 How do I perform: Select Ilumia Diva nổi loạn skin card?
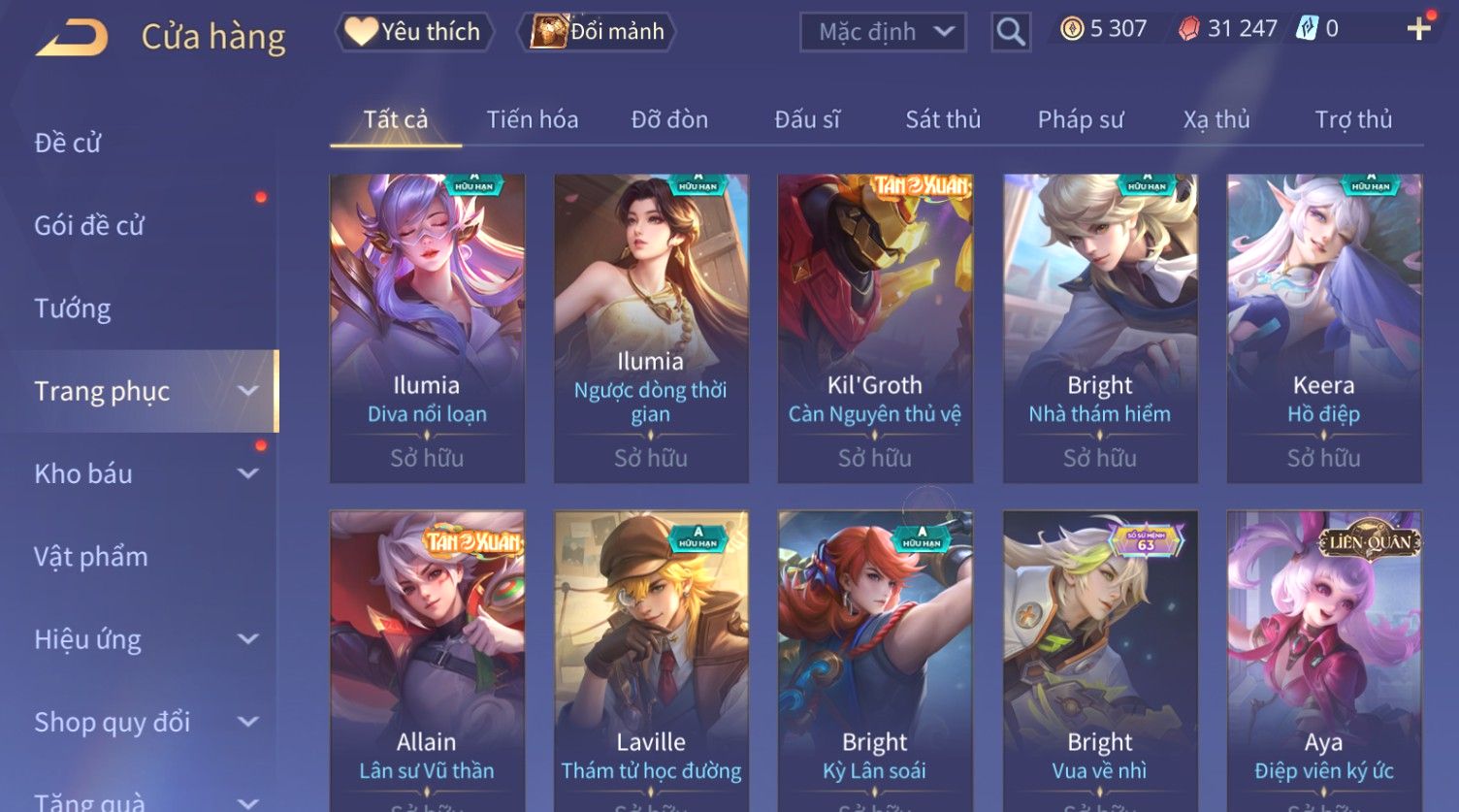pos(427,329)
